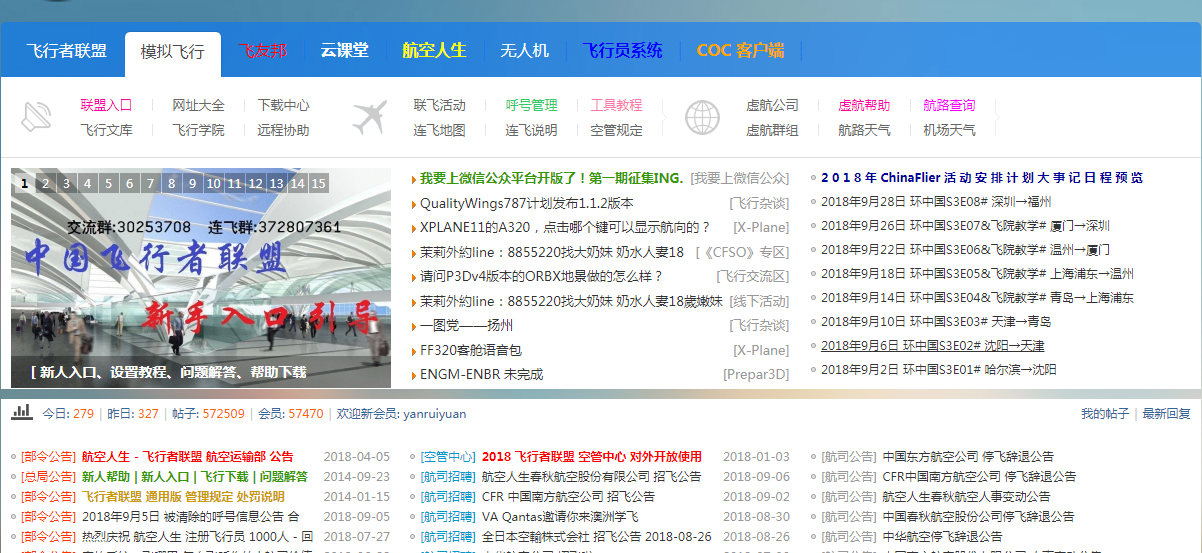Open XPLANE11的A320 question post
Screen dimensions: 1202x553
pyautogui.click(x=565, y=227)
